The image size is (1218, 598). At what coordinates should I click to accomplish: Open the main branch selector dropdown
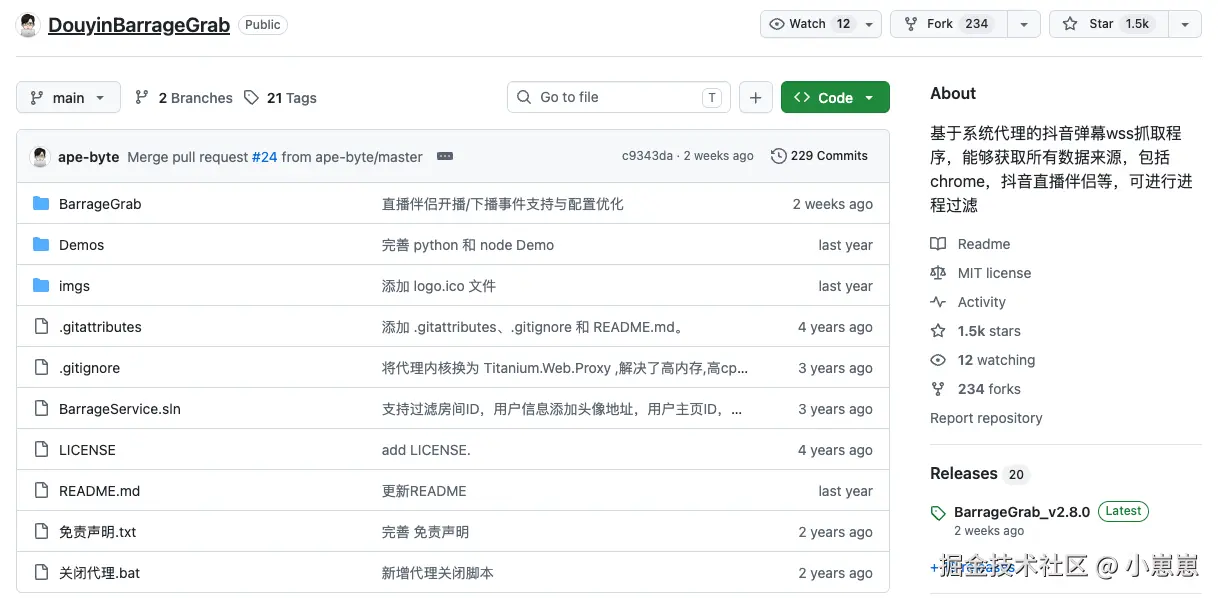pyautogui.click(x=68, y=97)
